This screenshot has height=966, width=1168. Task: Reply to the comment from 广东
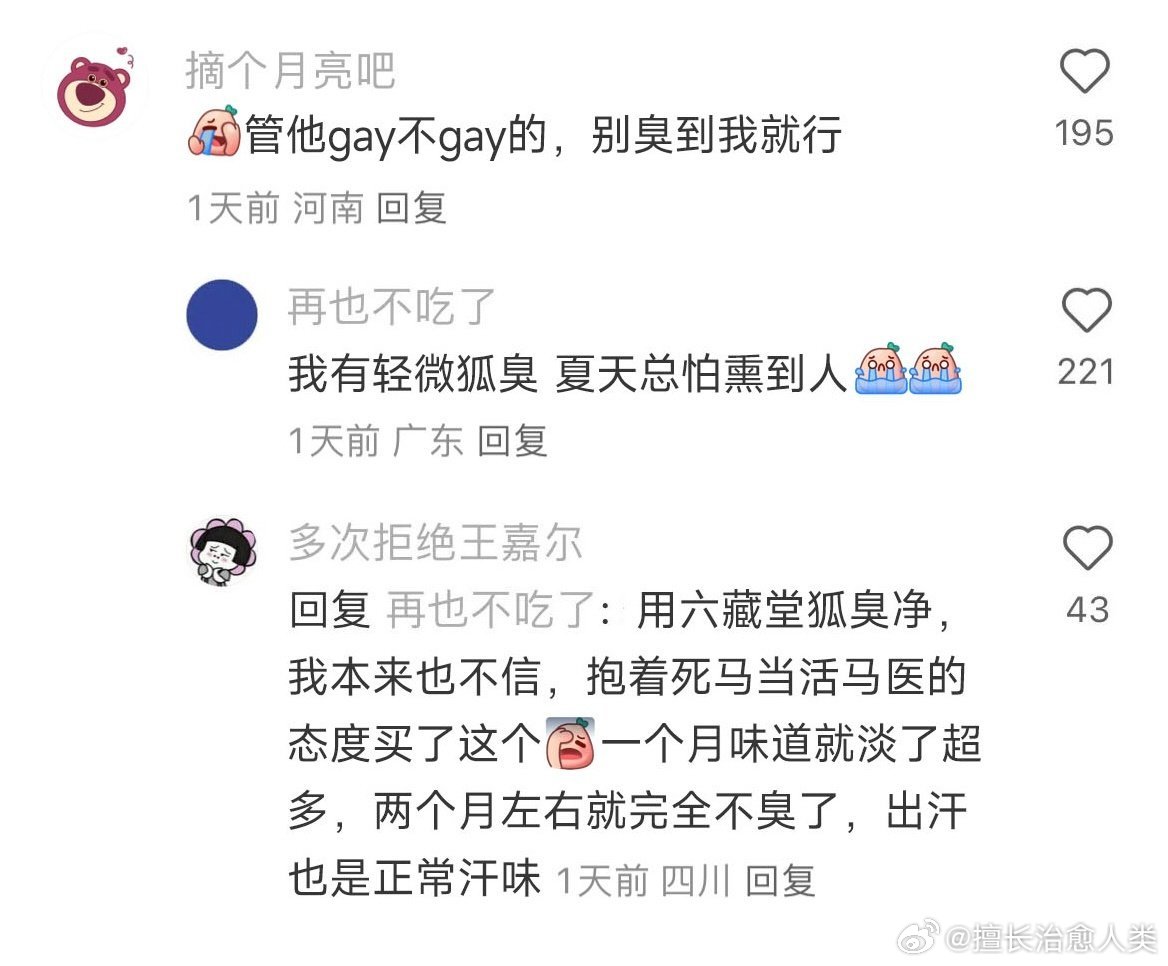tap(512, 441)
